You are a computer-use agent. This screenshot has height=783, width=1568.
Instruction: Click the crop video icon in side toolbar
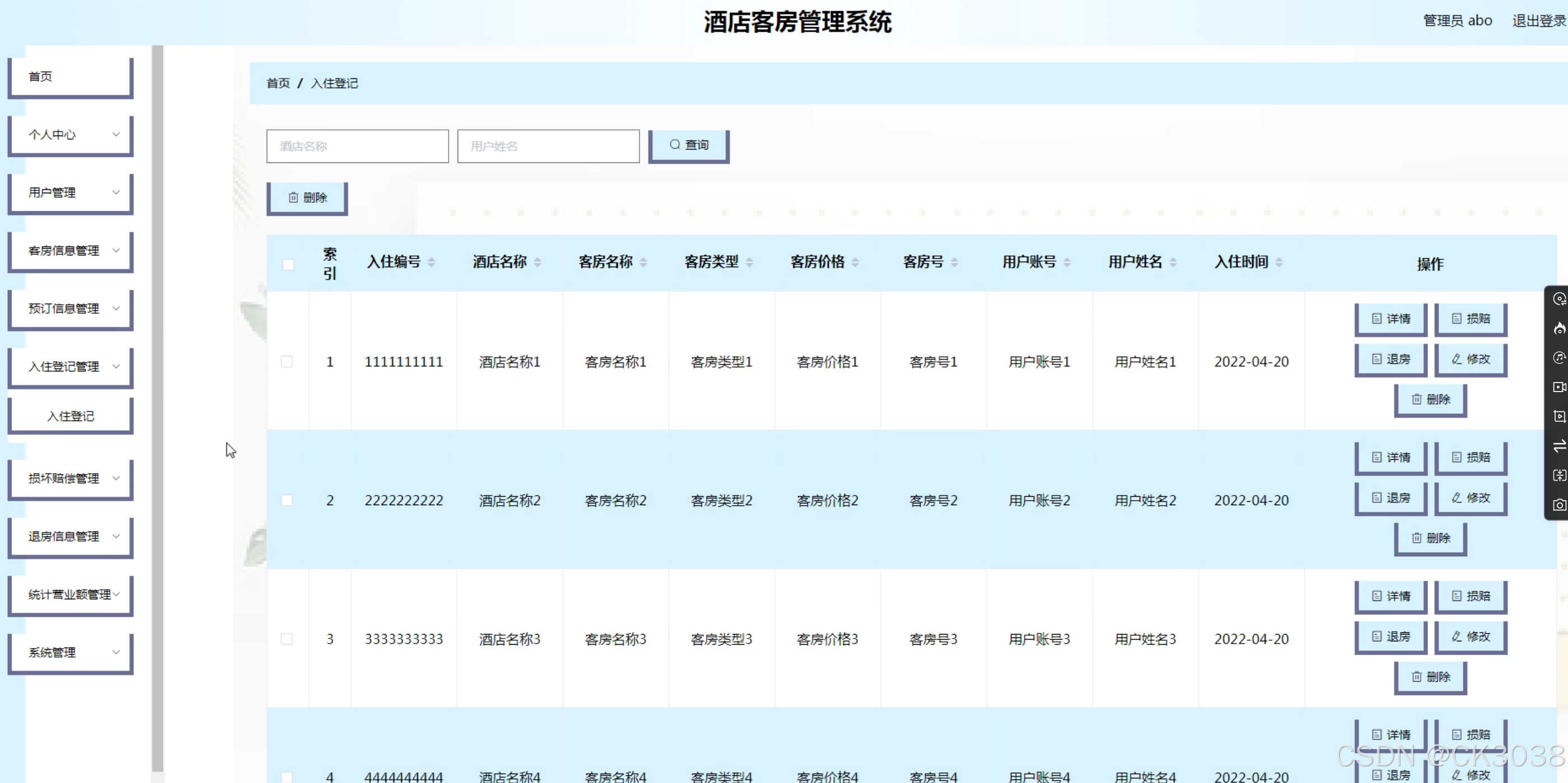1559,417
